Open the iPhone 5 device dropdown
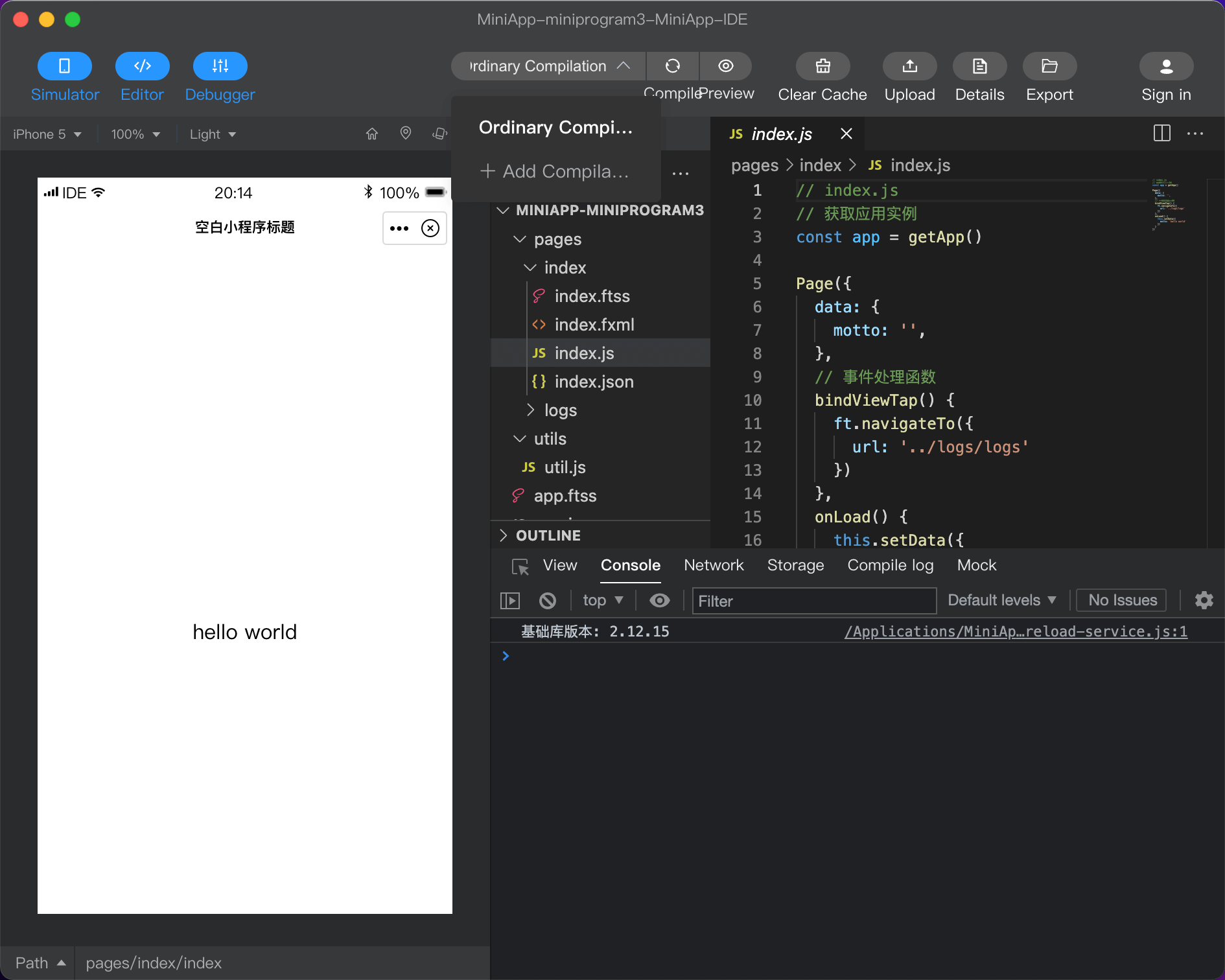Screen dimensions: 1225x980 (47, 134)
